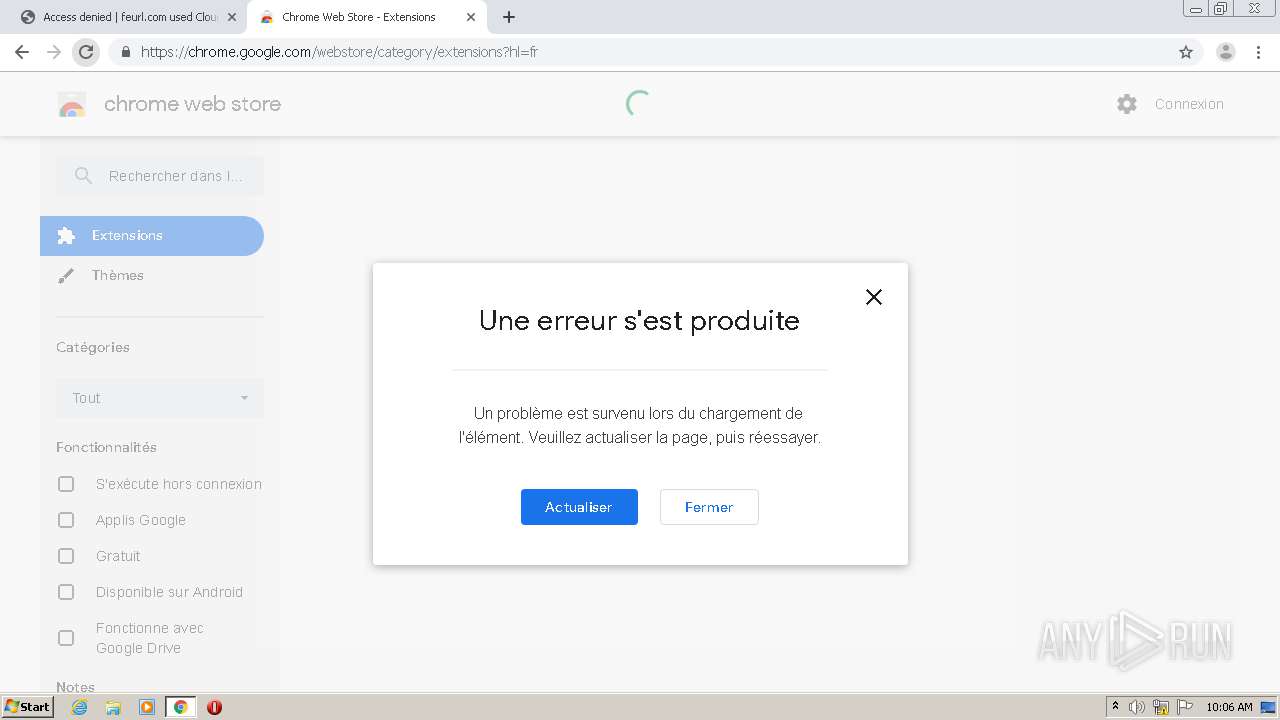
Task: Click the browser back arrow
Action: click(22, 52)
